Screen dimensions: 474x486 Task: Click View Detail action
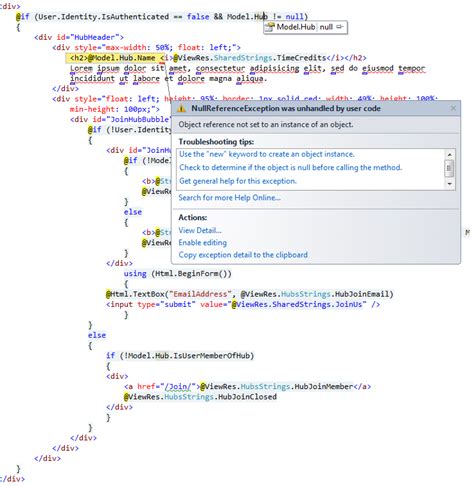point(200,230)
